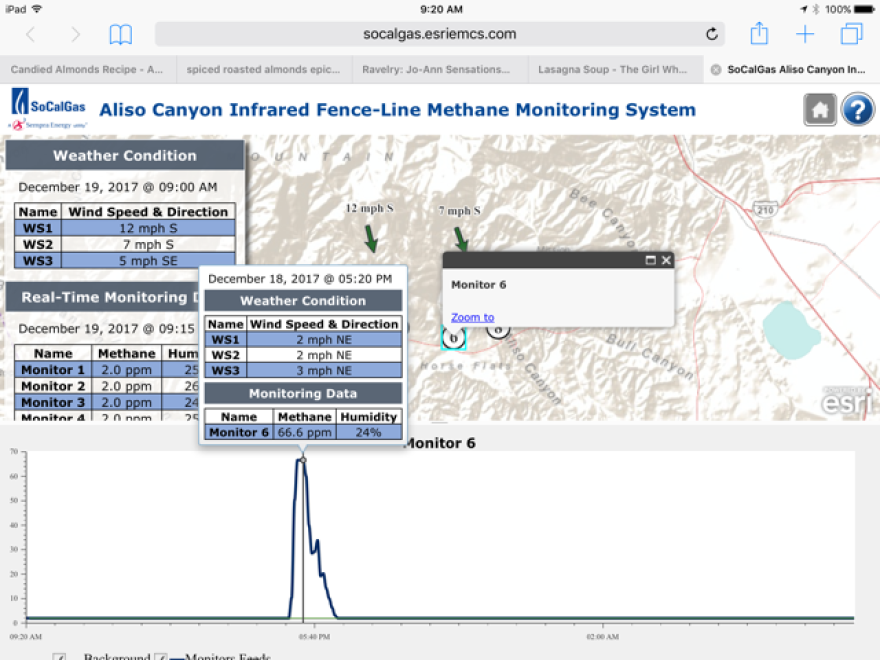Click the Home button on map app

click(819, 109)
